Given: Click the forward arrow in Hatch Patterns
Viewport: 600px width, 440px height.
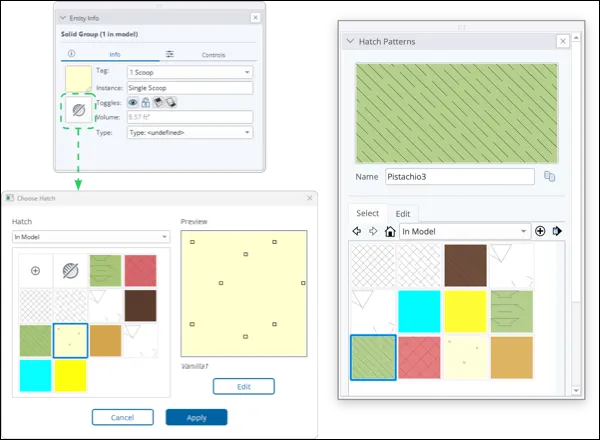Looking at the screenshot, I should [373, 231].
